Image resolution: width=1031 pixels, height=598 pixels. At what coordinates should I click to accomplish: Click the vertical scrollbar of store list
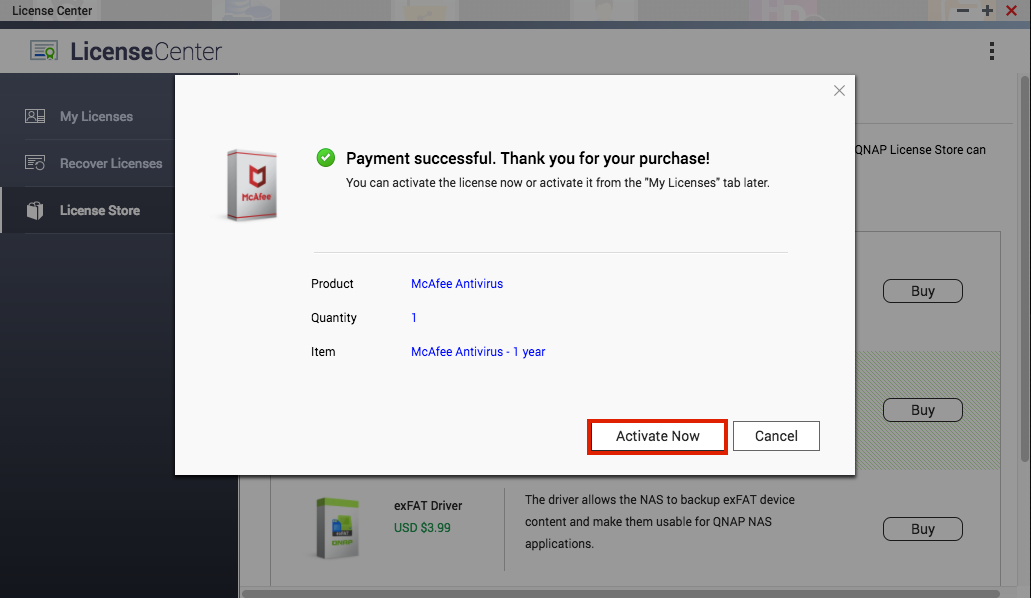1025,267
